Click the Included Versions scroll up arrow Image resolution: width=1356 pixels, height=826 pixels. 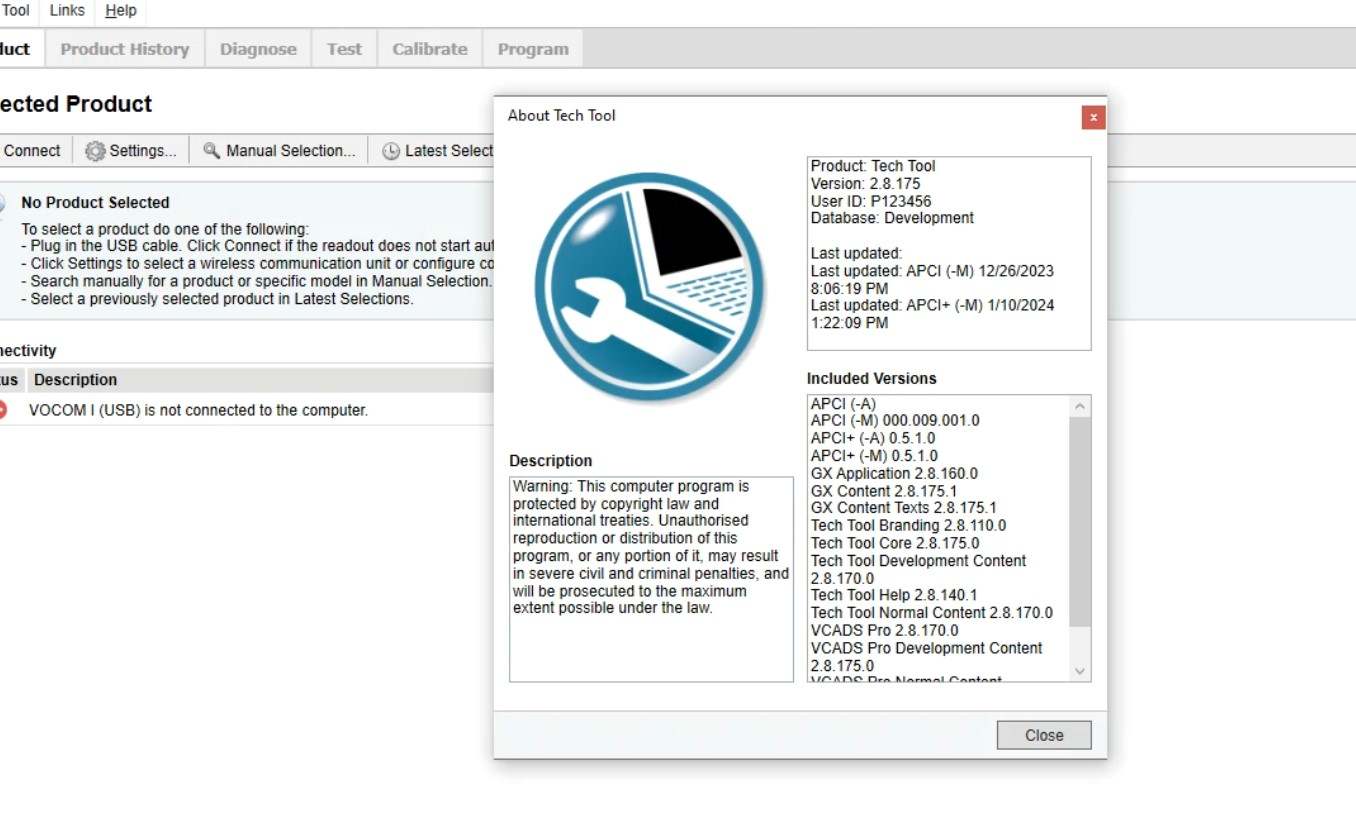pos(1079,407)
